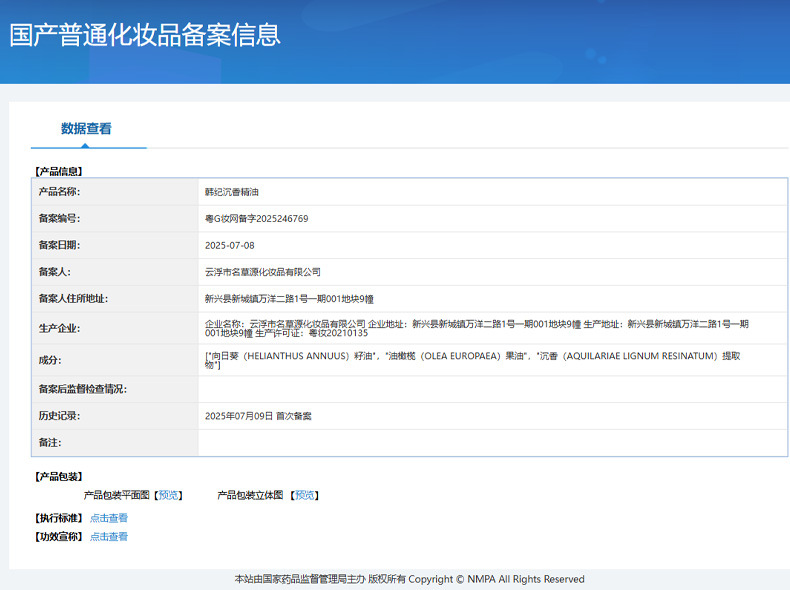The height and width of the screenshot is (590, 790).
Task: Click the filing date 2025-07-08
Action: [x=229, y=245]
